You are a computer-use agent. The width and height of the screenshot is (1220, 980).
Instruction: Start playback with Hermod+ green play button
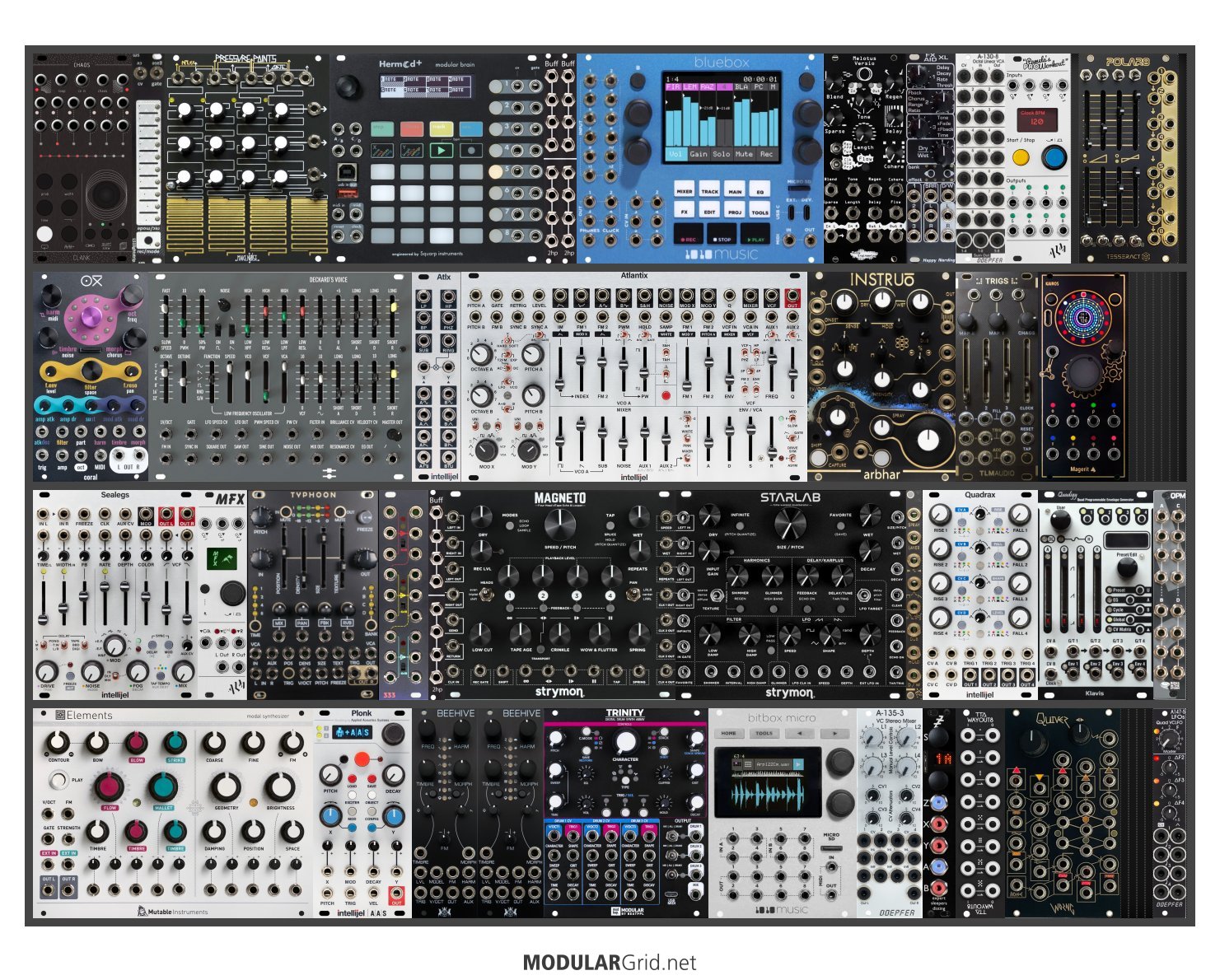(x=442, y=151)
